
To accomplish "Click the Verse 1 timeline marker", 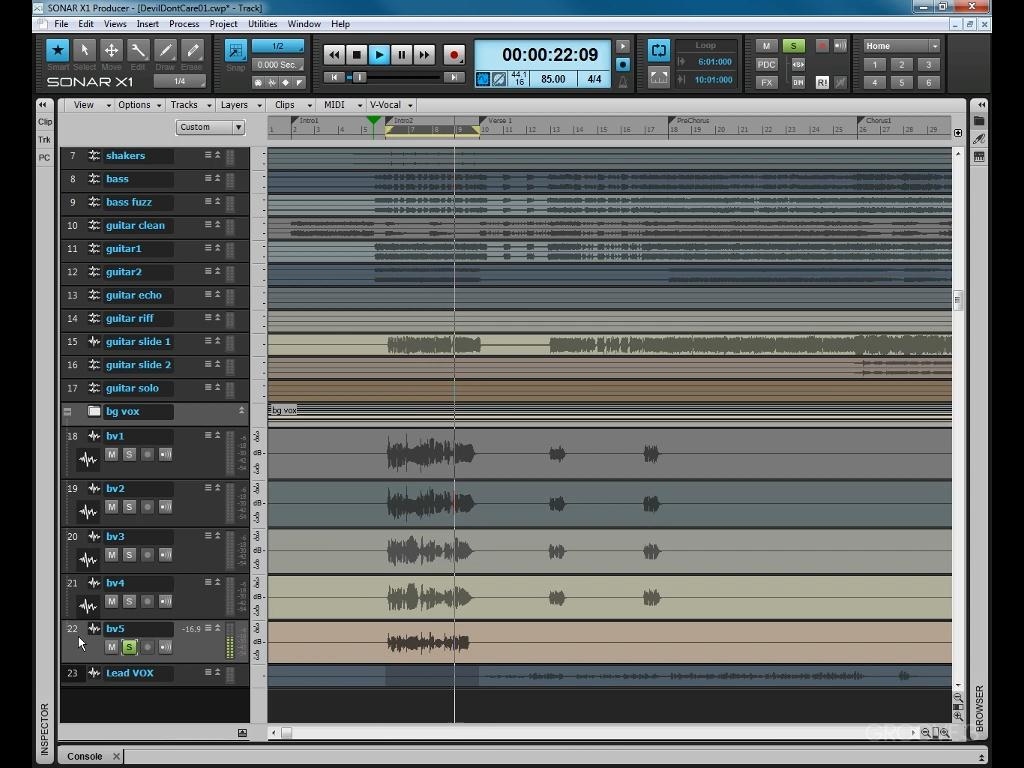I will point(496,121).
